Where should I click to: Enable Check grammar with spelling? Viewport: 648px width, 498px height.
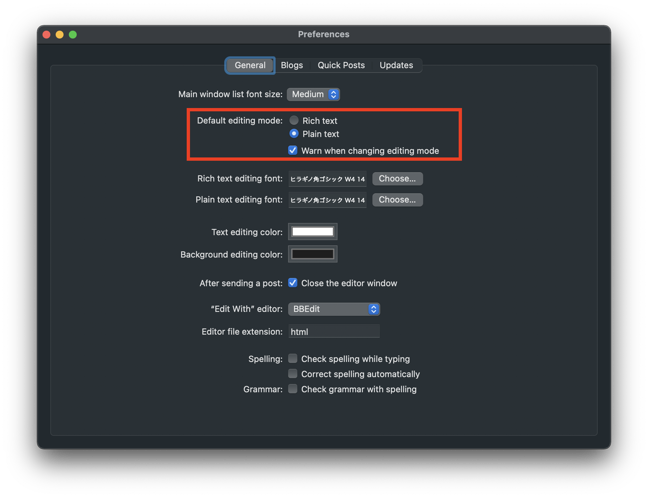tap(293, 389)
